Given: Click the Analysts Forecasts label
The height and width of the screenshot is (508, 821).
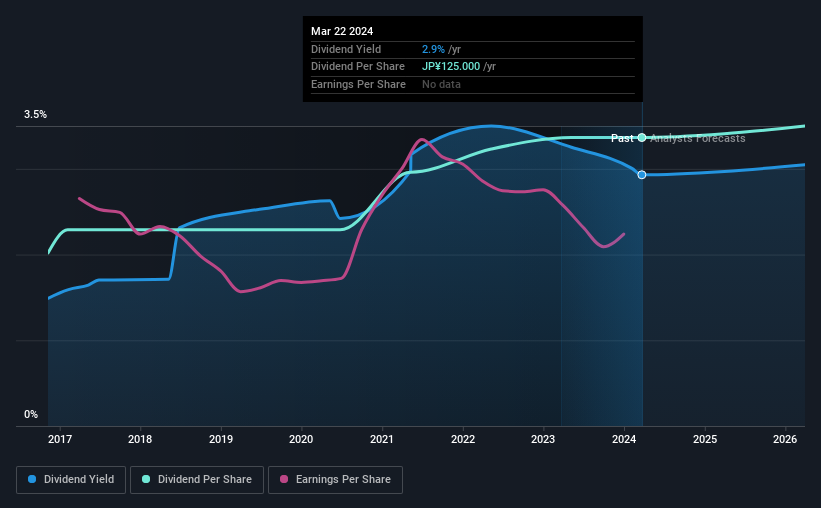Looking at the screenshot, I should [697, 138].
